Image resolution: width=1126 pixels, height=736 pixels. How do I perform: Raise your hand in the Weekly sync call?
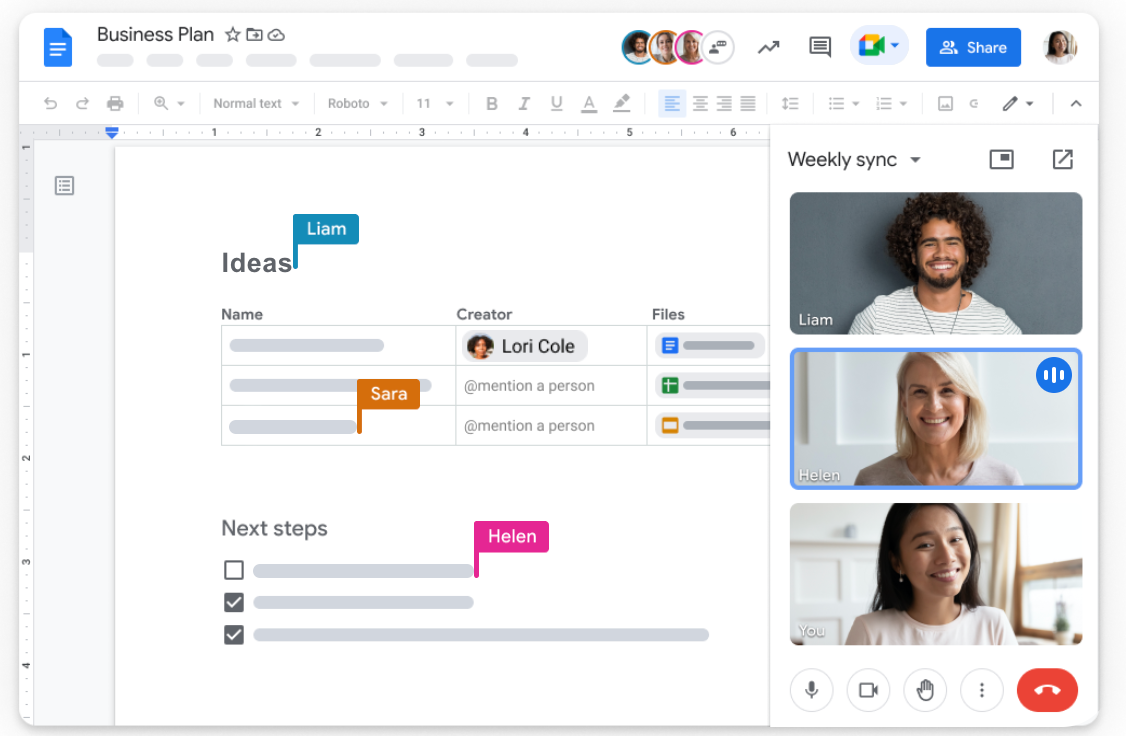925,690
